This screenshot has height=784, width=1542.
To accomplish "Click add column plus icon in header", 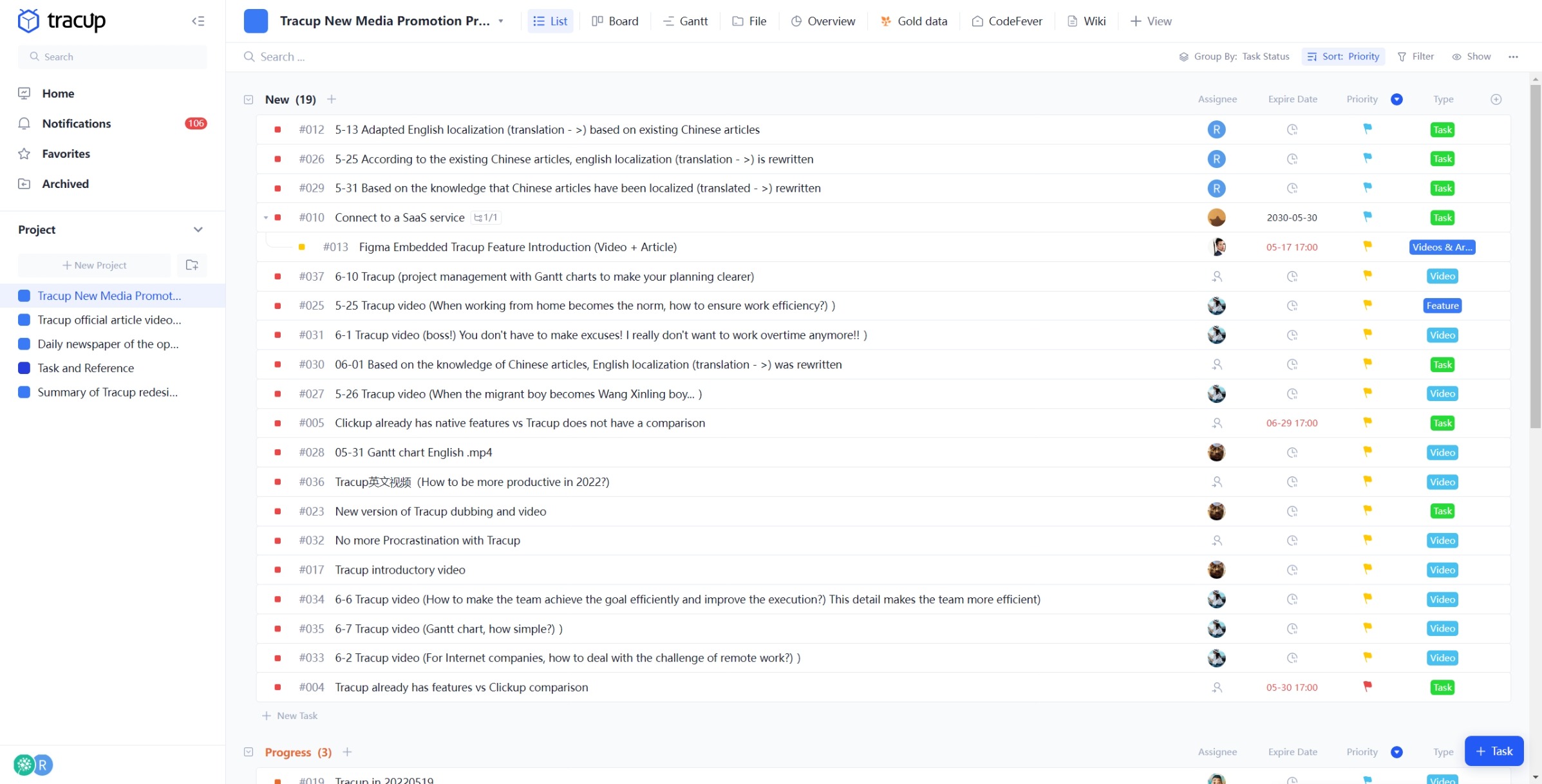I will coord(1496,99).
